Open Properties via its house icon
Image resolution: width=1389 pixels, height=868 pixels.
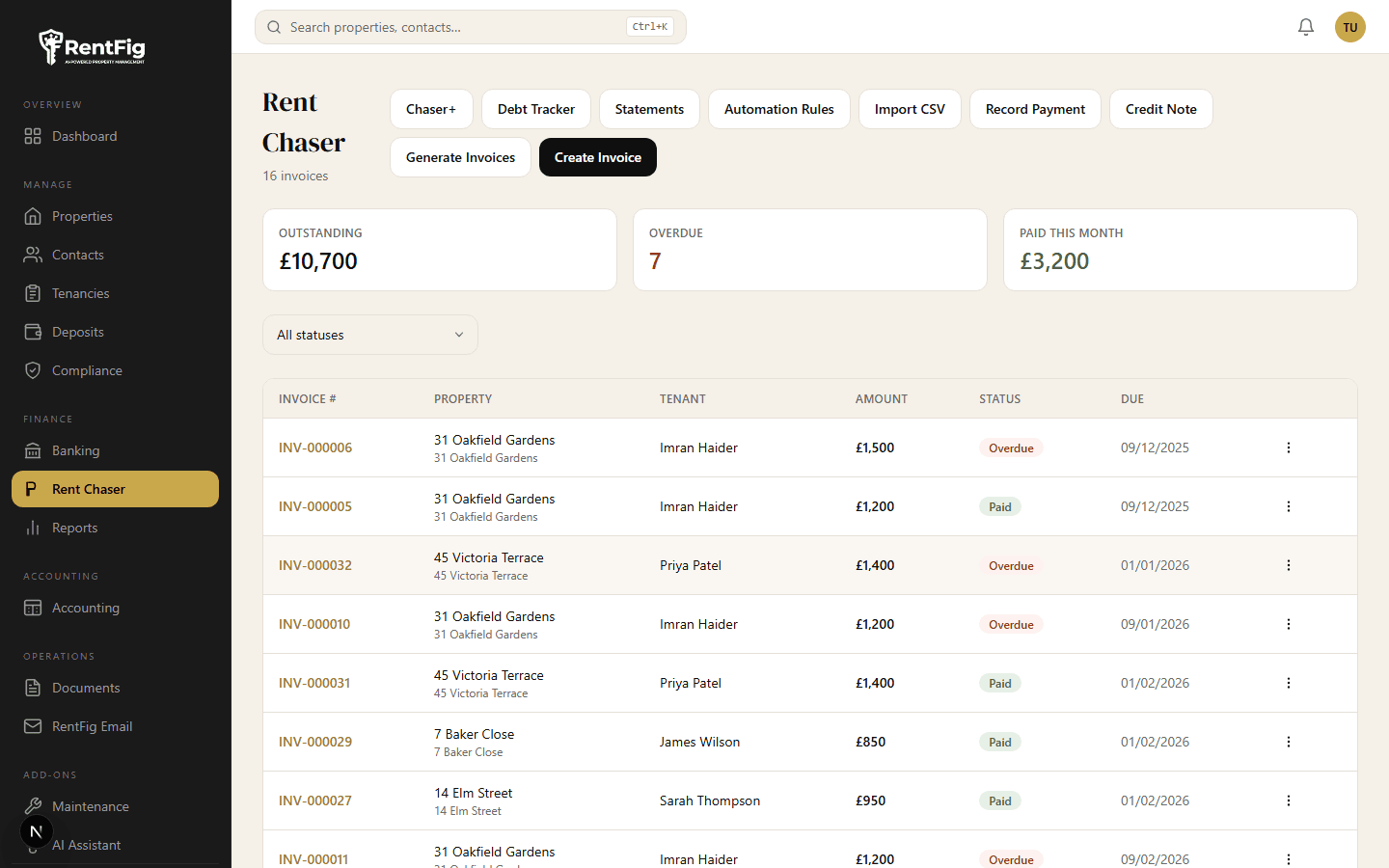point(33,216)
